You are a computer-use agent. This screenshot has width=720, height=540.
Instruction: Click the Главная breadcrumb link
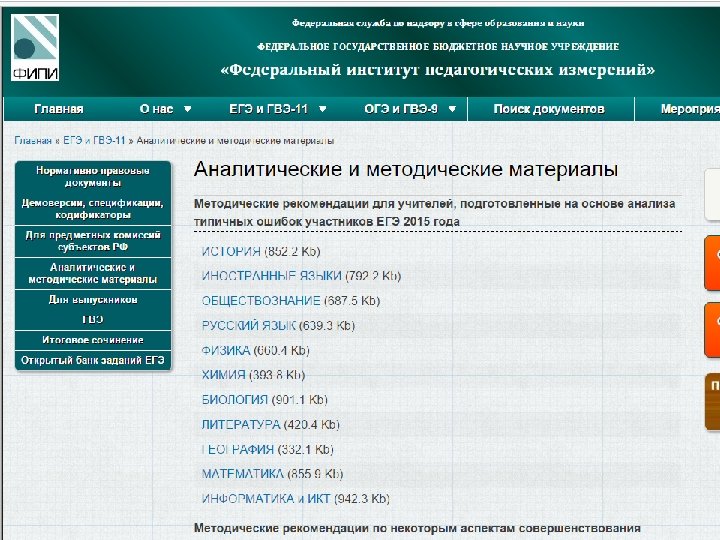coord(33,141)
